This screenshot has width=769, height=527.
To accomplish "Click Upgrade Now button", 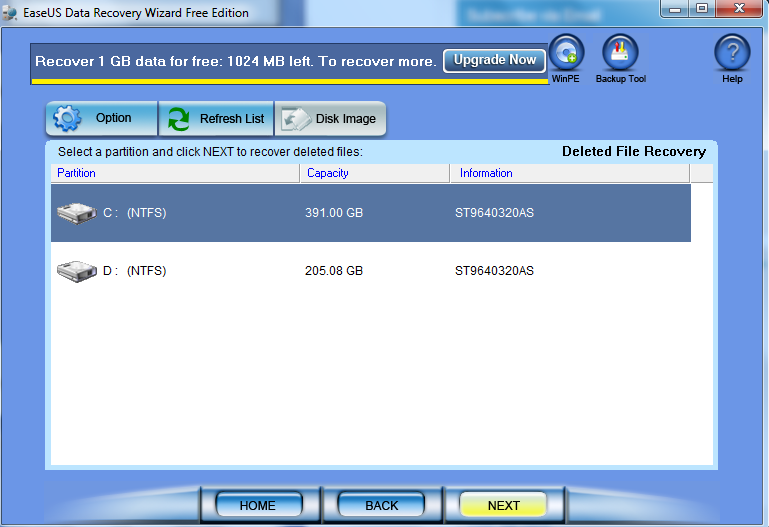I will pos(494,60).
